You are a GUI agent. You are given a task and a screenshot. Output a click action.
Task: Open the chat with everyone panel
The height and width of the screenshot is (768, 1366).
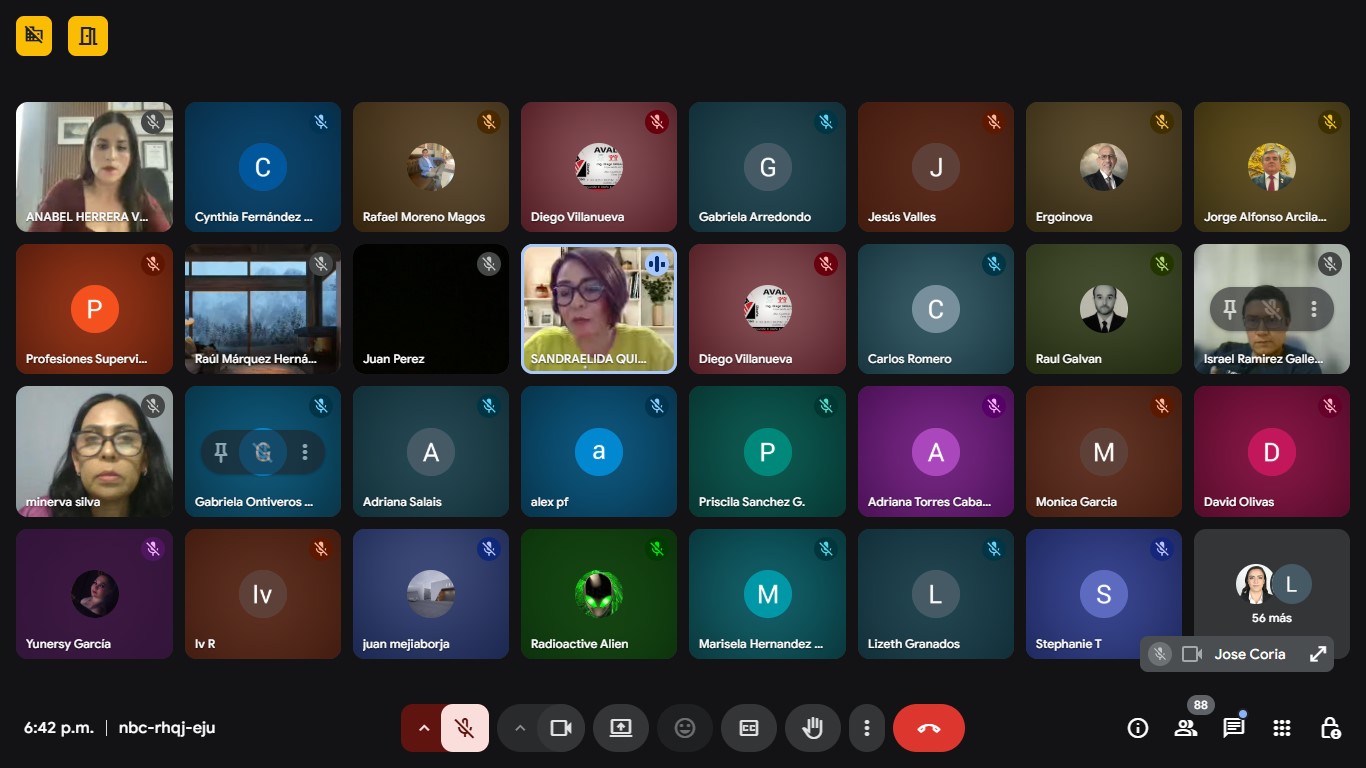1234,728
